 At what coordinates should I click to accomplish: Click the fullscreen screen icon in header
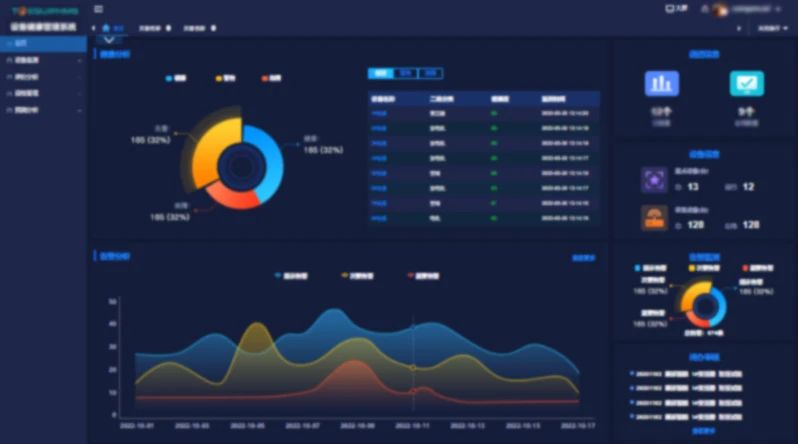click(x=670, y=9)
